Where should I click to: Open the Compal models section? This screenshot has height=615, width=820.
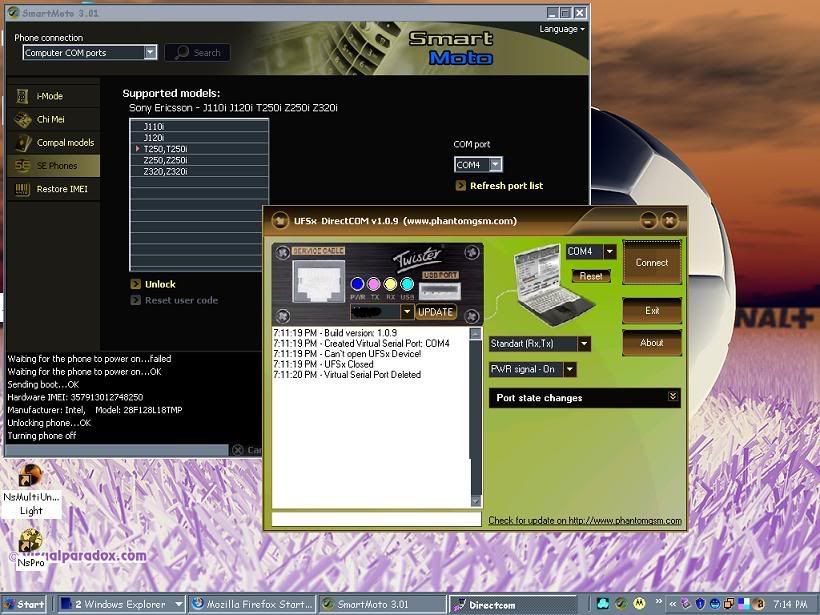tap(53, 143)
